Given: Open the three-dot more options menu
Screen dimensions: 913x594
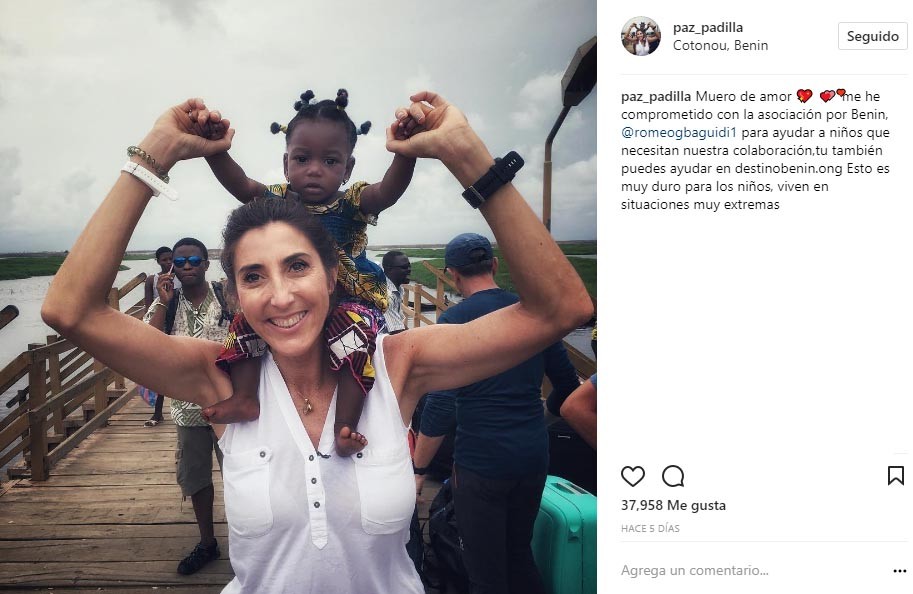Looking at the screenshot, I should [899, 571].
